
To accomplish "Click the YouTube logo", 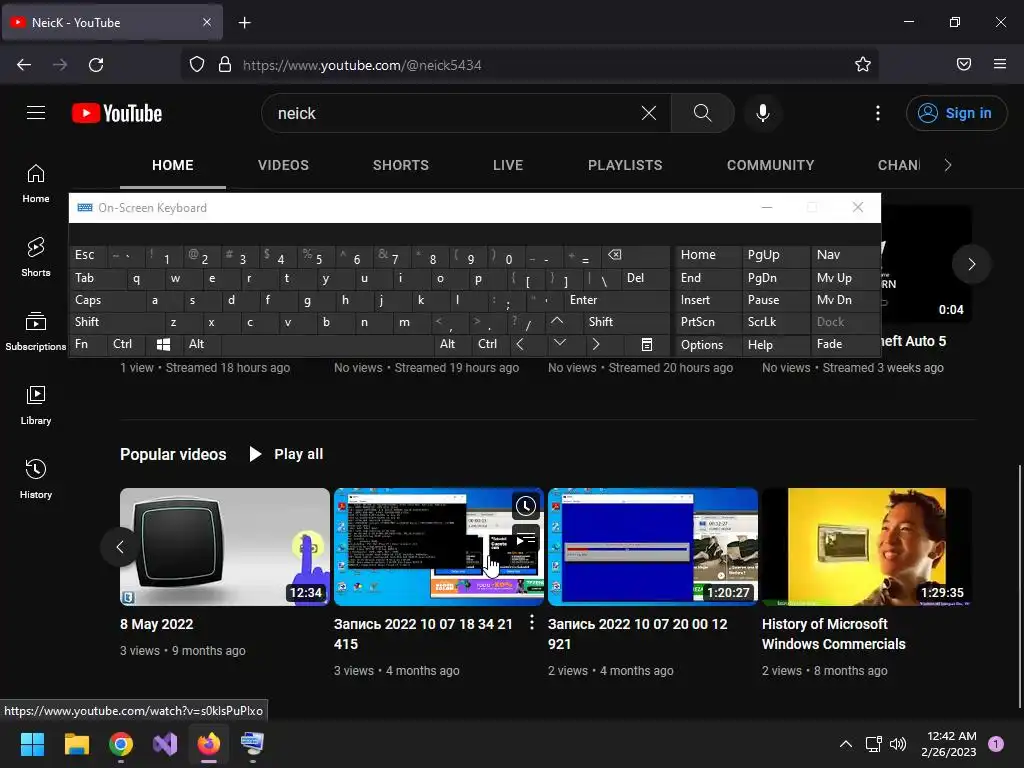I will (117, 113).
